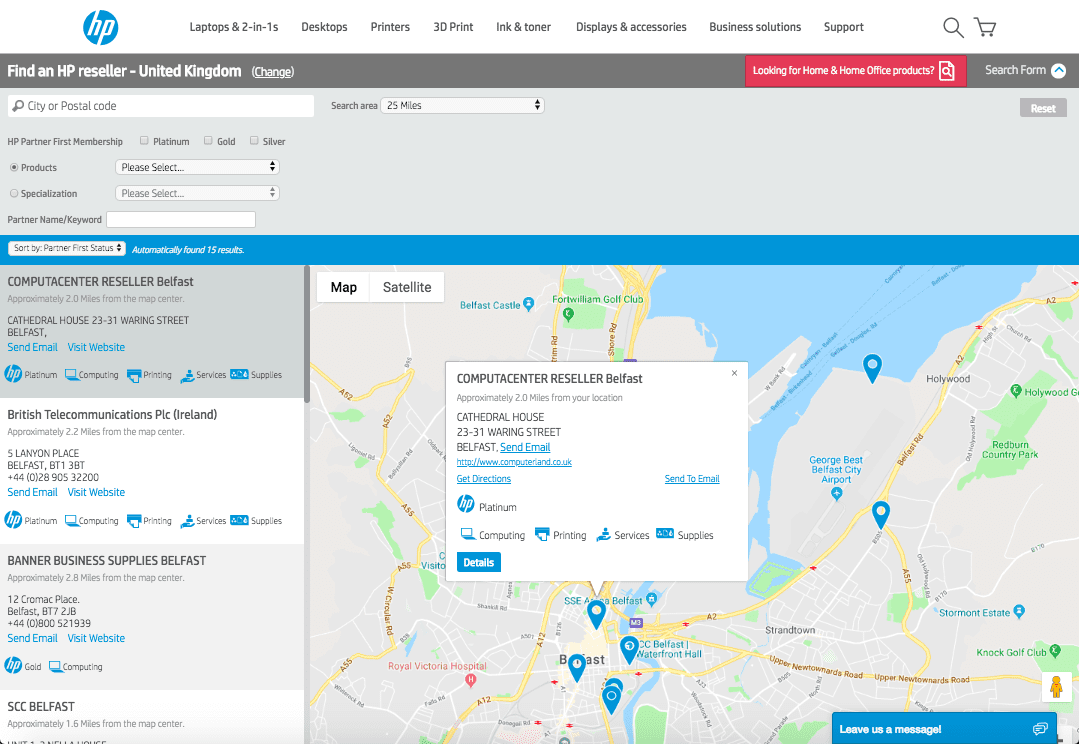
Task: Expand the Products Please Select dropdown
Action: 197,167
